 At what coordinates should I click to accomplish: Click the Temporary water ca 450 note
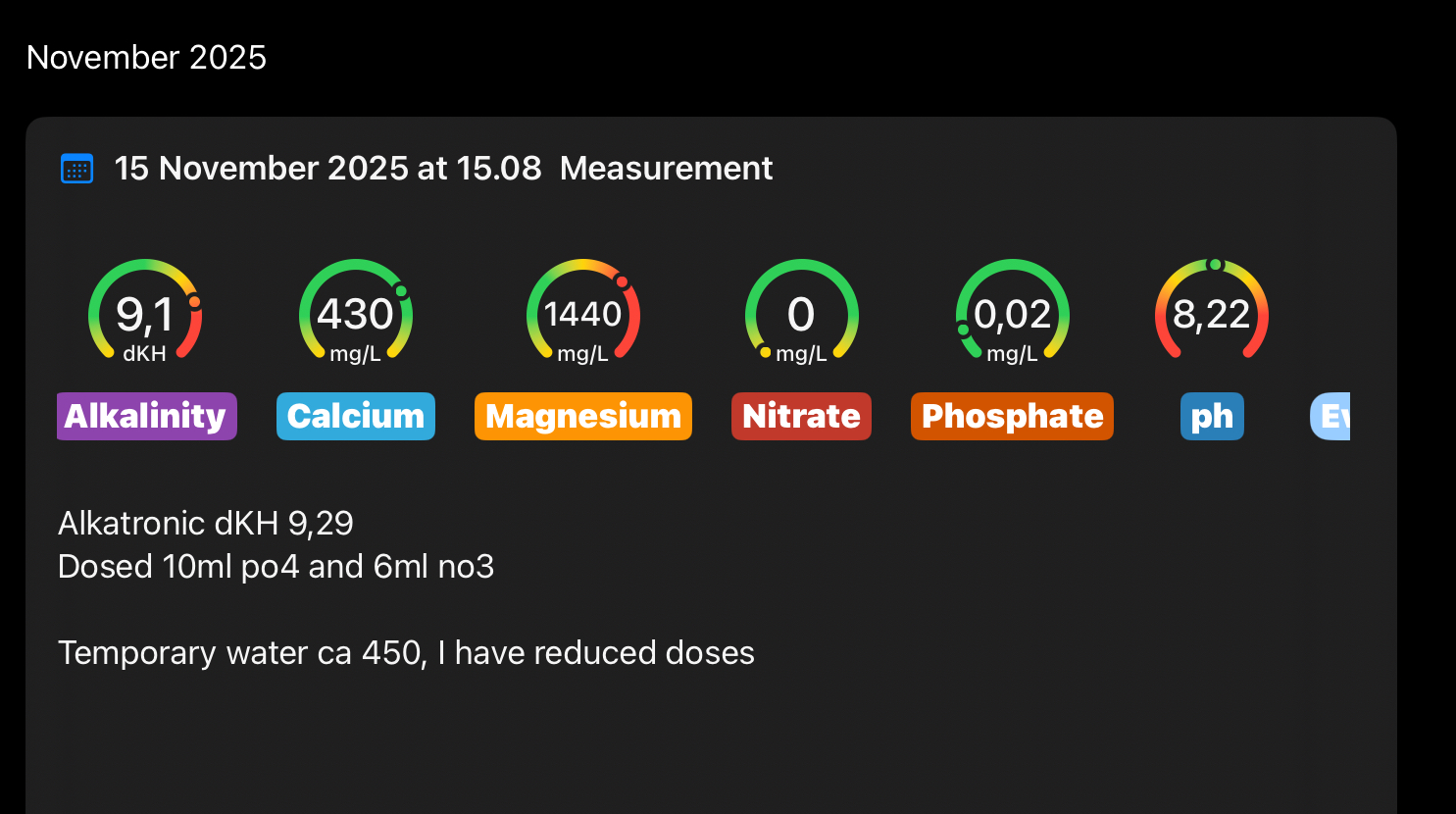coord(406,653)
